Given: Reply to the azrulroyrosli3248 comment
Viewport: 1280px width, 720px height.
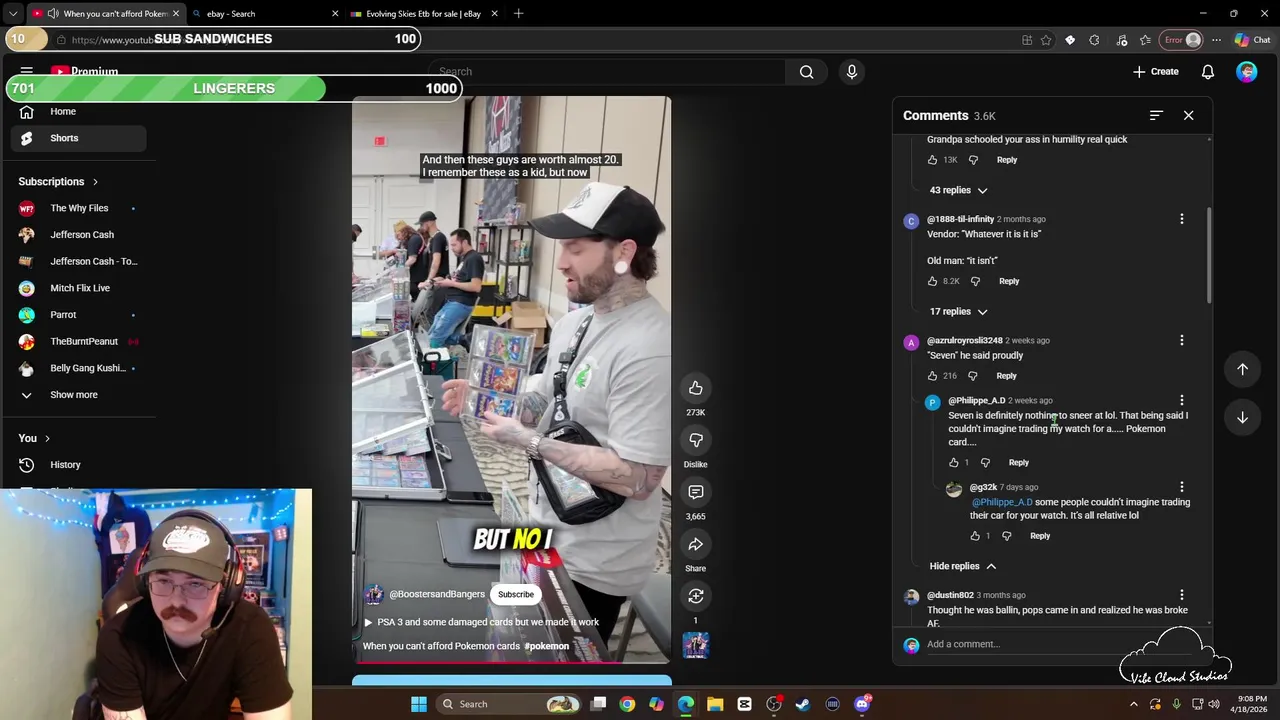Looking at the screenshot, I should 1006,376.
